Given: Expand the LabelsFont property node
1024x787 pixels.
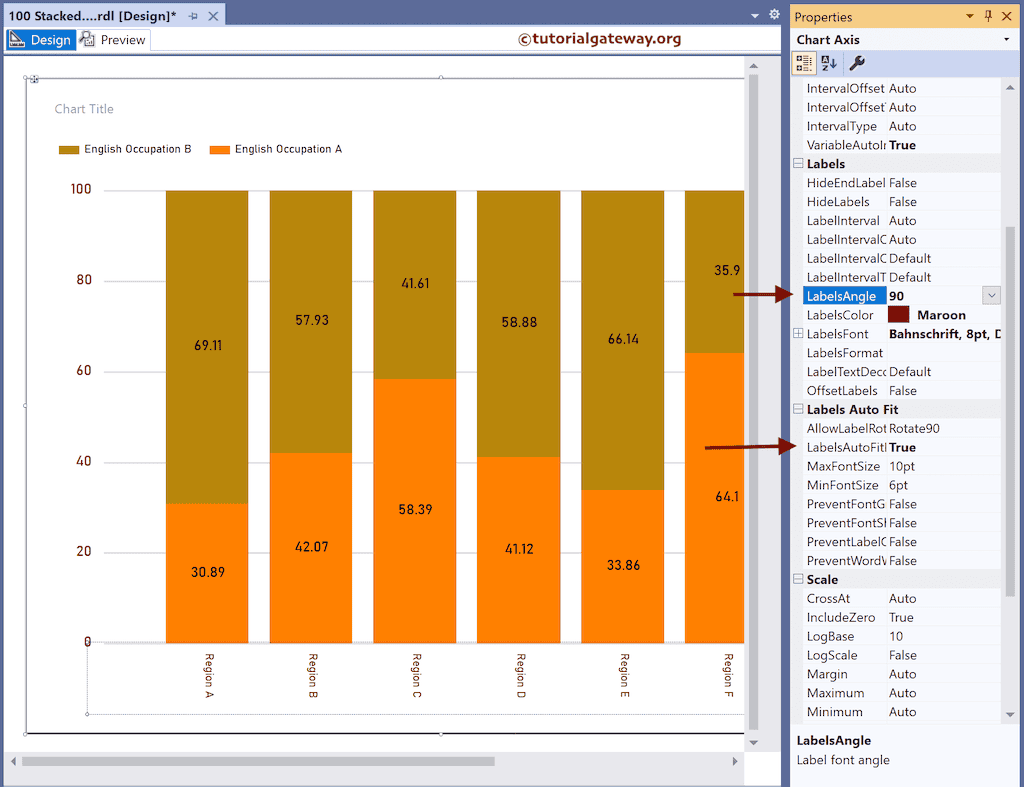Looking at the screenshot, I should 798,334.
